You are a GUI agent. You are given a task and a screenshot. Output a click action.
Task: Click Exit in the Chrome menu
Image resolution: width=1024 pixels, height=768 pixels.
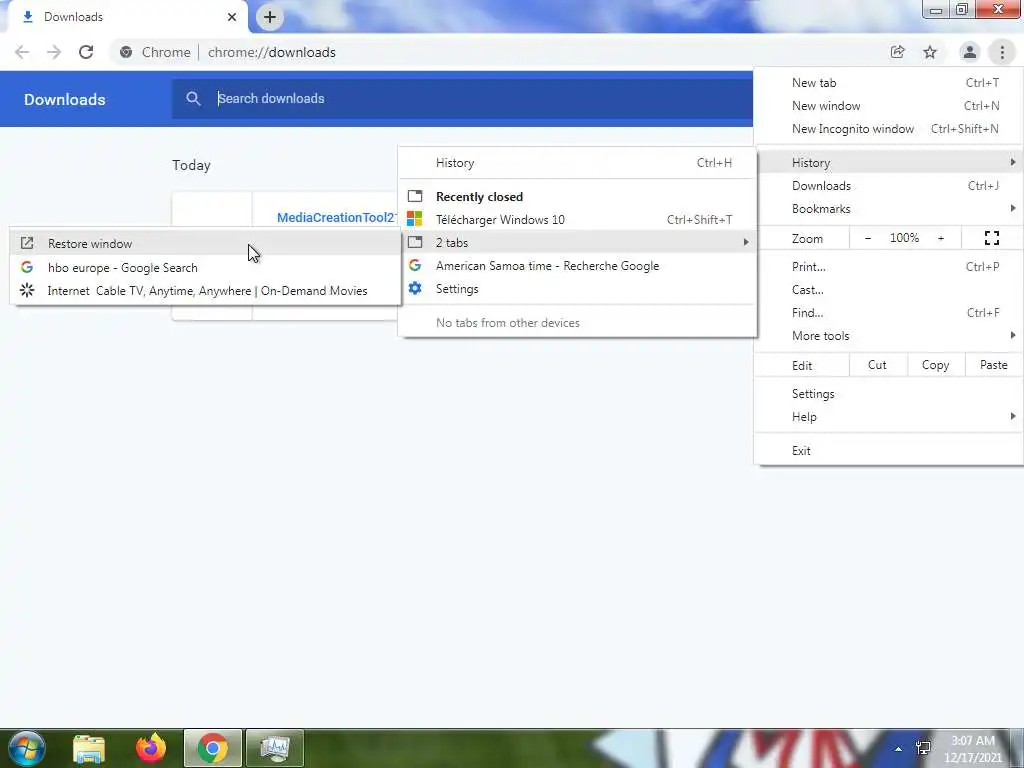888,451
